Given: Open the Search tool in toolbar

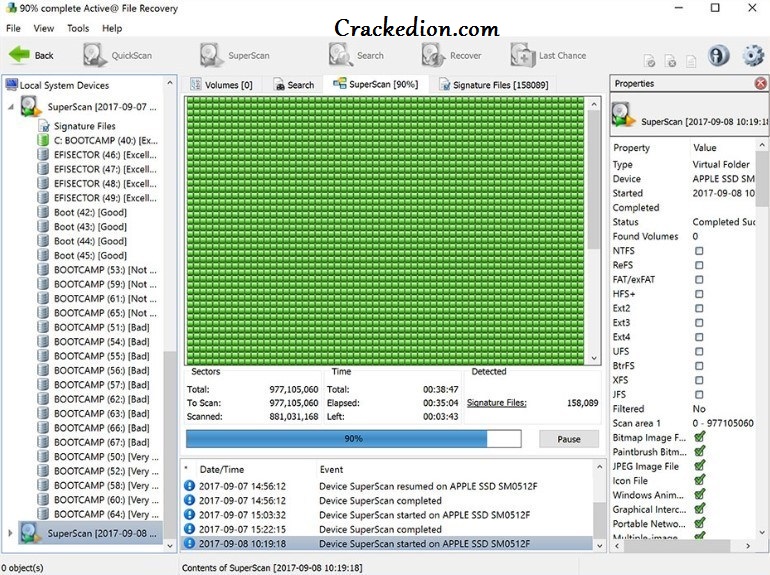Looking at the screenshot, I should (x=357, y=55).
